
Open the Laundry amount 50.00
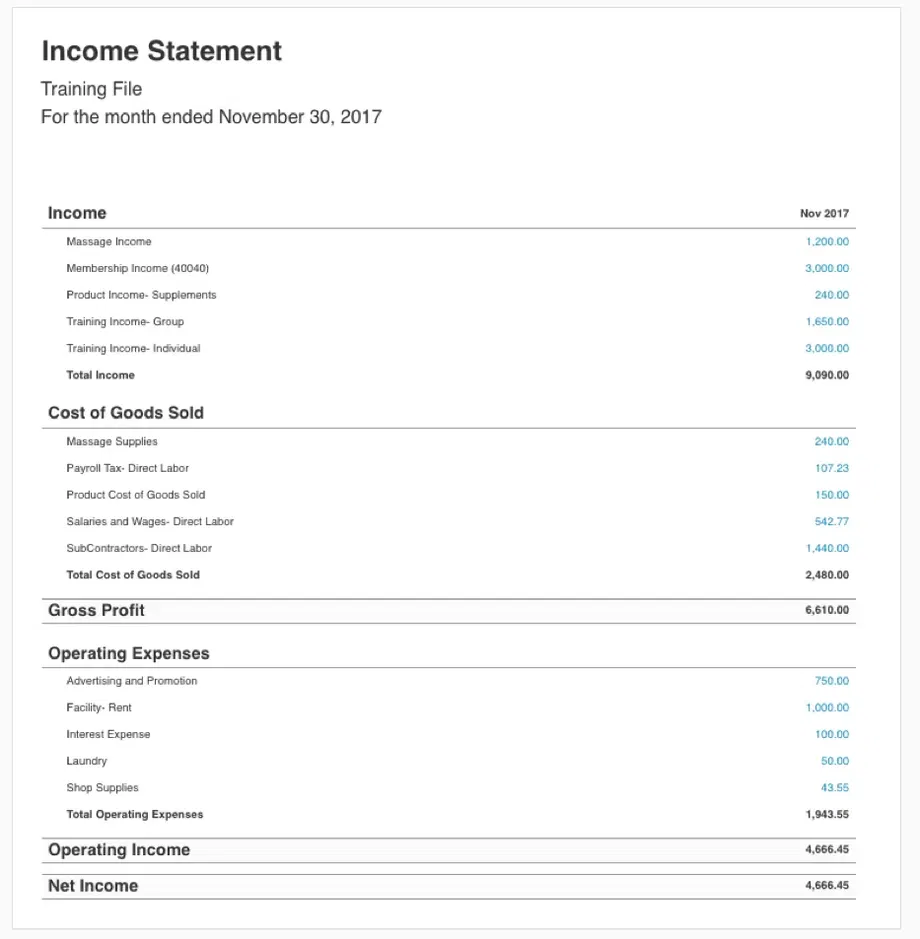pyautogui.click(x=834, y=761)
